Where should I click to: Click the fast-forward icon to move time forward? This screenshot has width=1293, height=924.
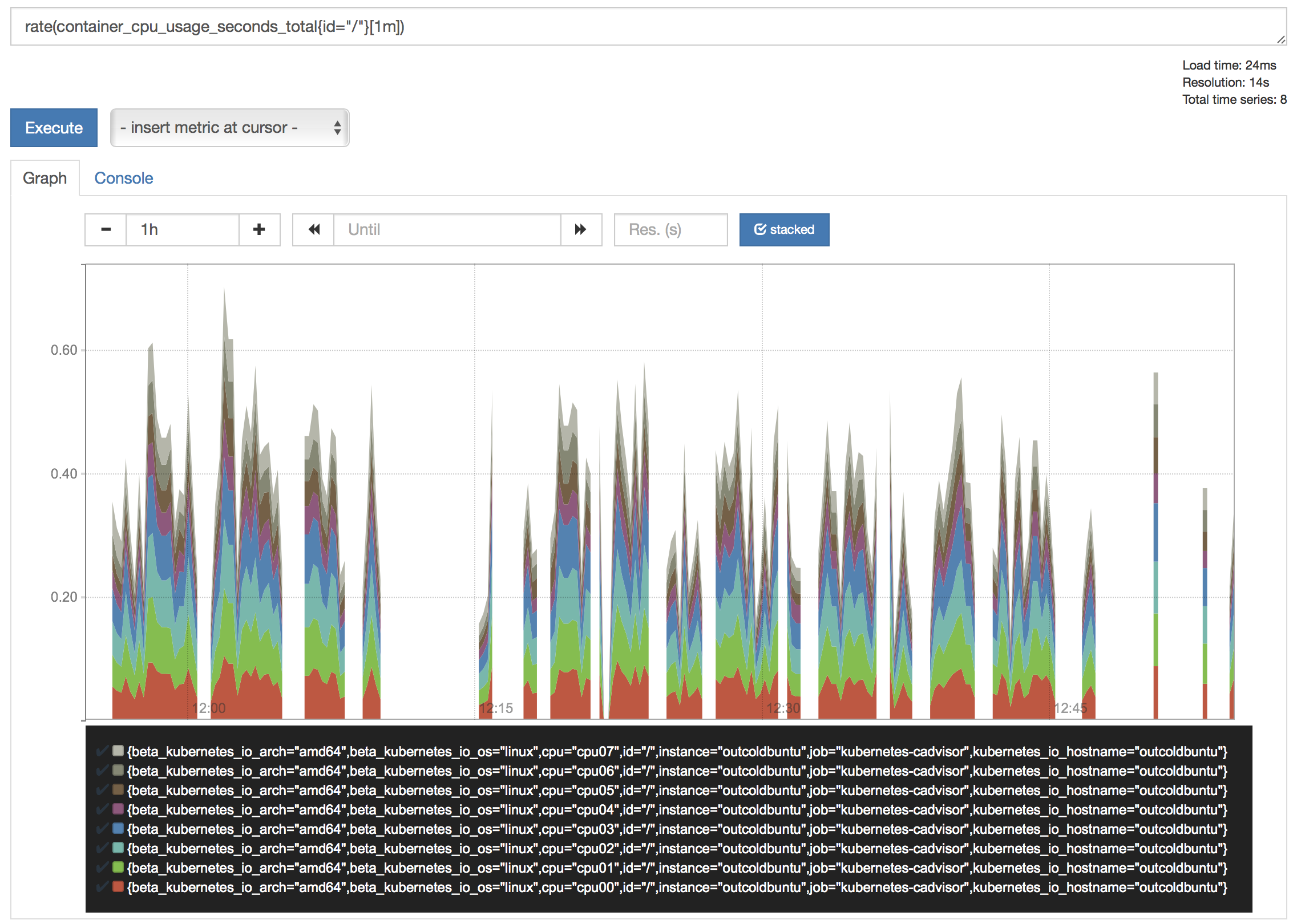click(581, 230)
